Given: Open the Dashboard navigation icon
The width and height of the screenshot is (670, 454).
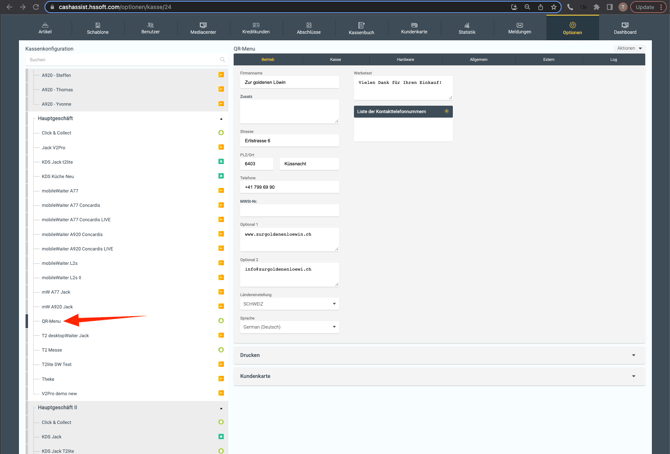Looking at the screenshot, I should pos(625,28).
